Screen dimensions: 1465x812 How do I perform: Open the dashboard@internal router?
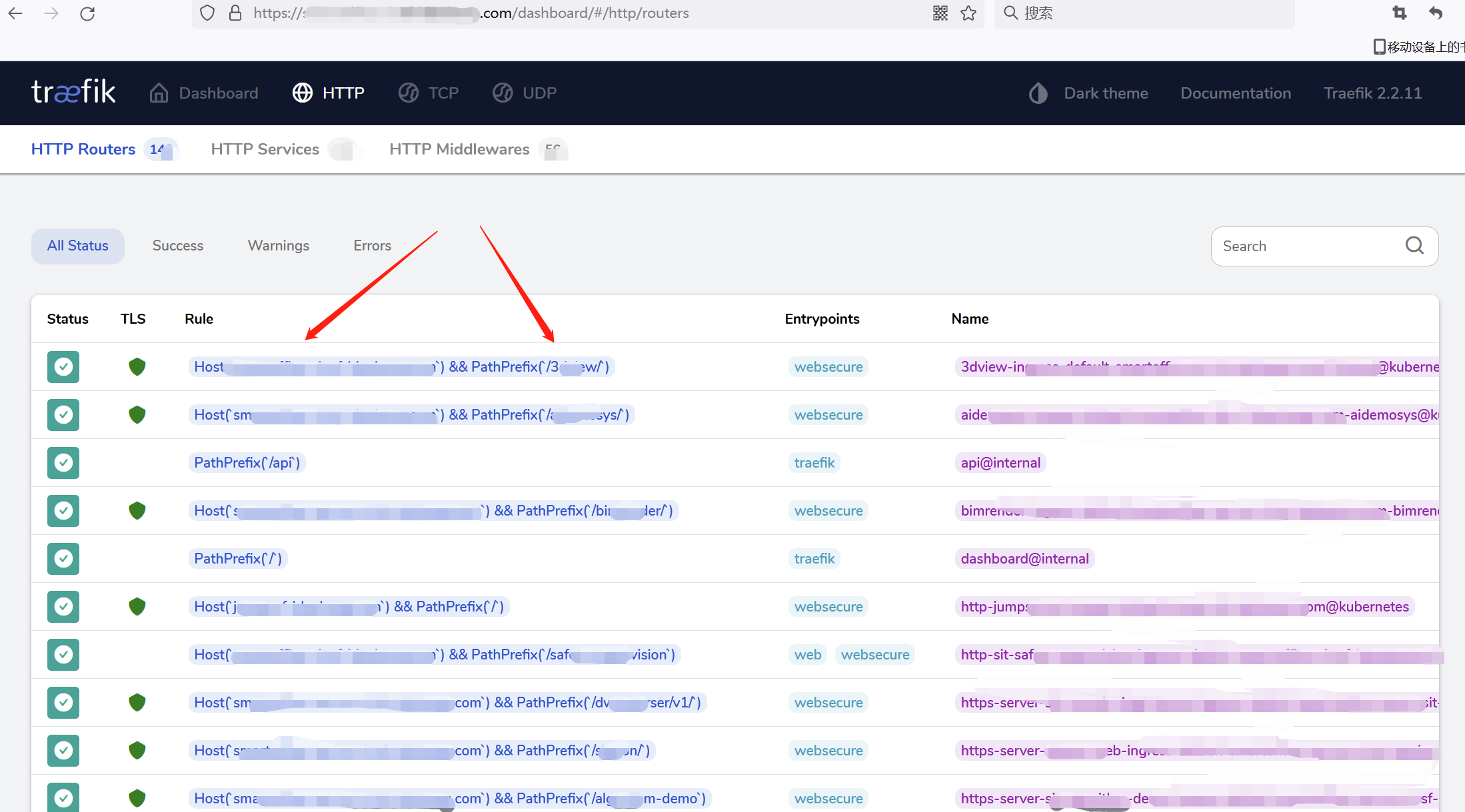click(x=1024, y=558)
